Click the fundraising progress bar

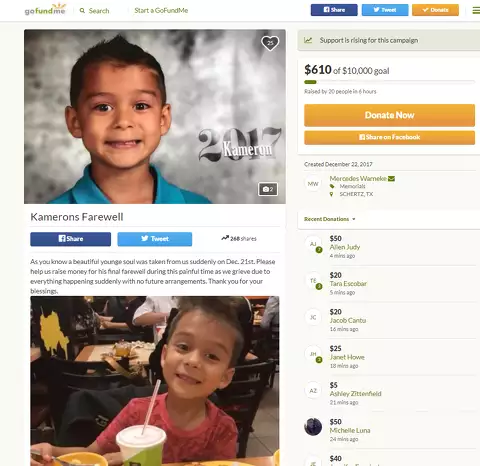tap(389, 82)
